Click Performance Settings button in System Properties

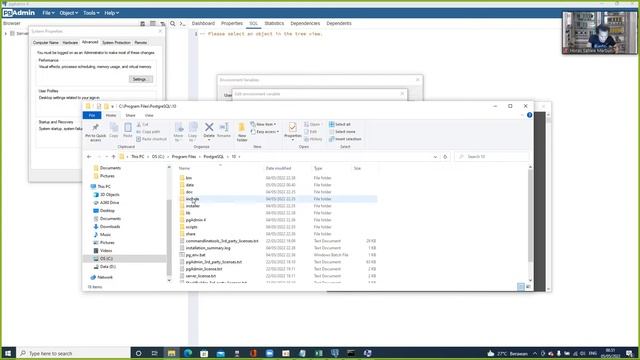[141, 79]
